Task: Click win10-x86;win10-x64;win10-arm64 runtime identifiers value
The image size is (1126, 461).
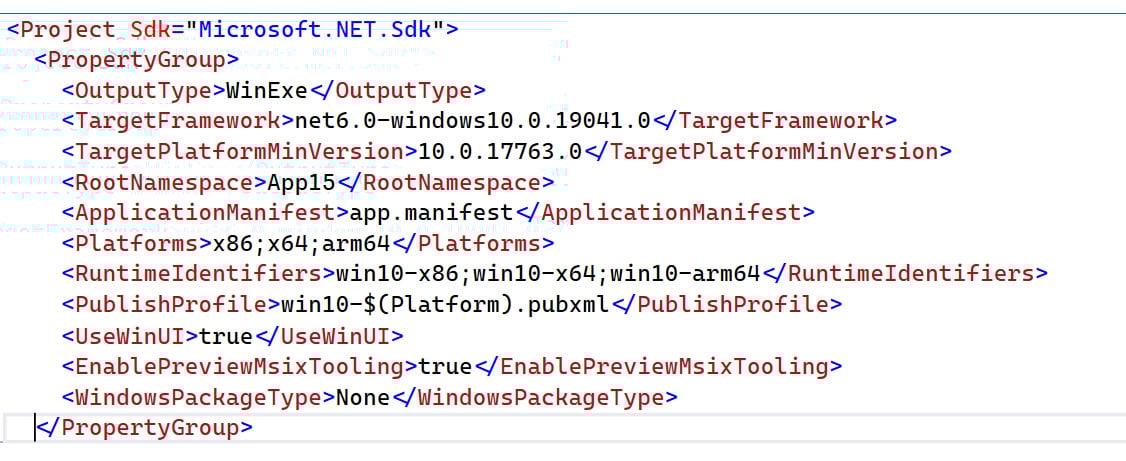Action: tap(548, 274)
